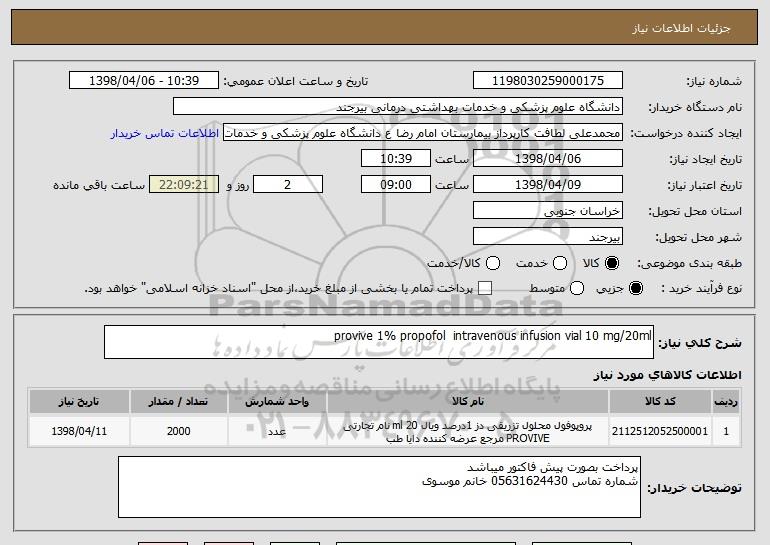Click the request creator name field
770x545 pixels.
423,133
